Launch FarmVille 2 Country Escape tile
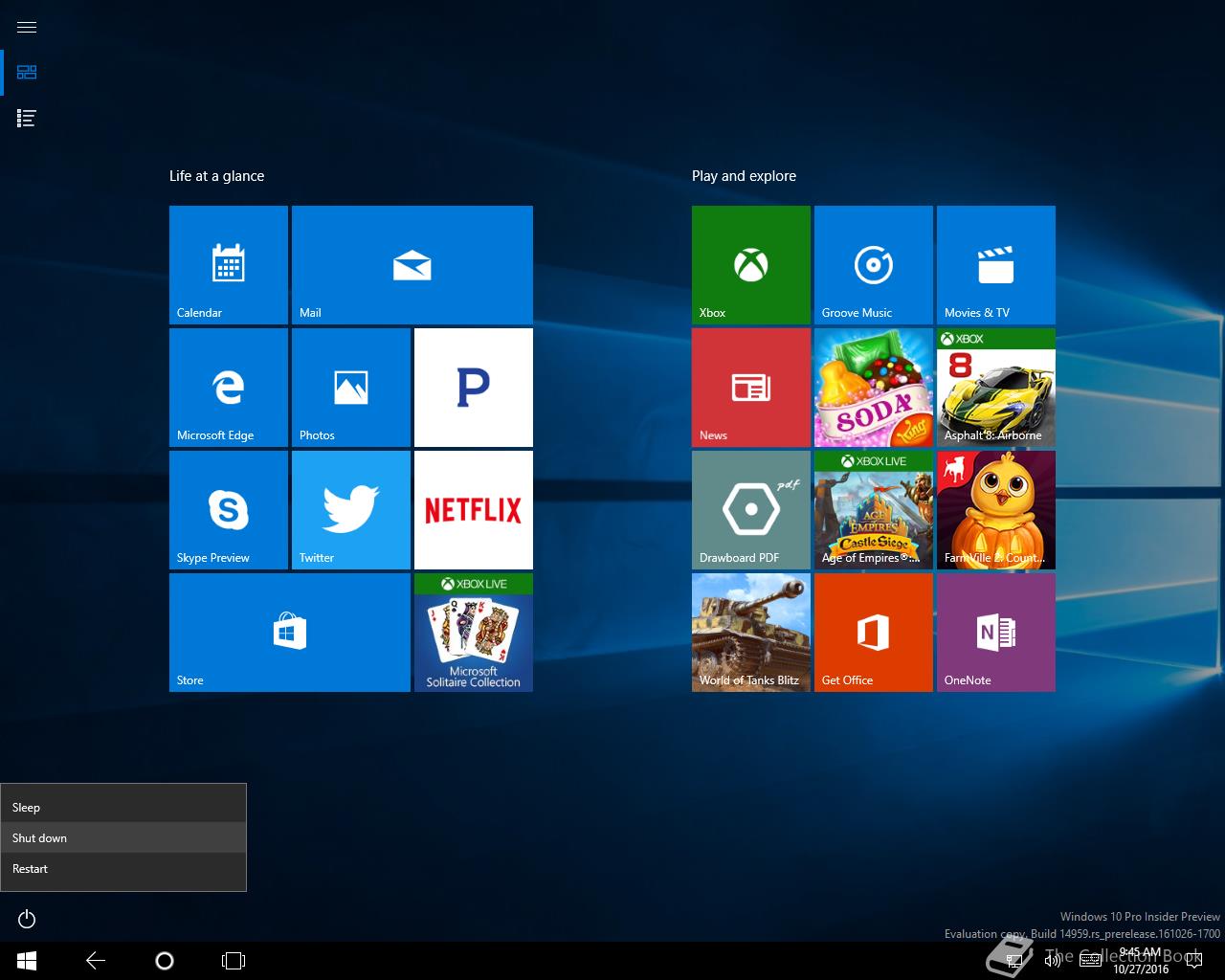Viewport: 1225px width, 980px height. (996, 510)
